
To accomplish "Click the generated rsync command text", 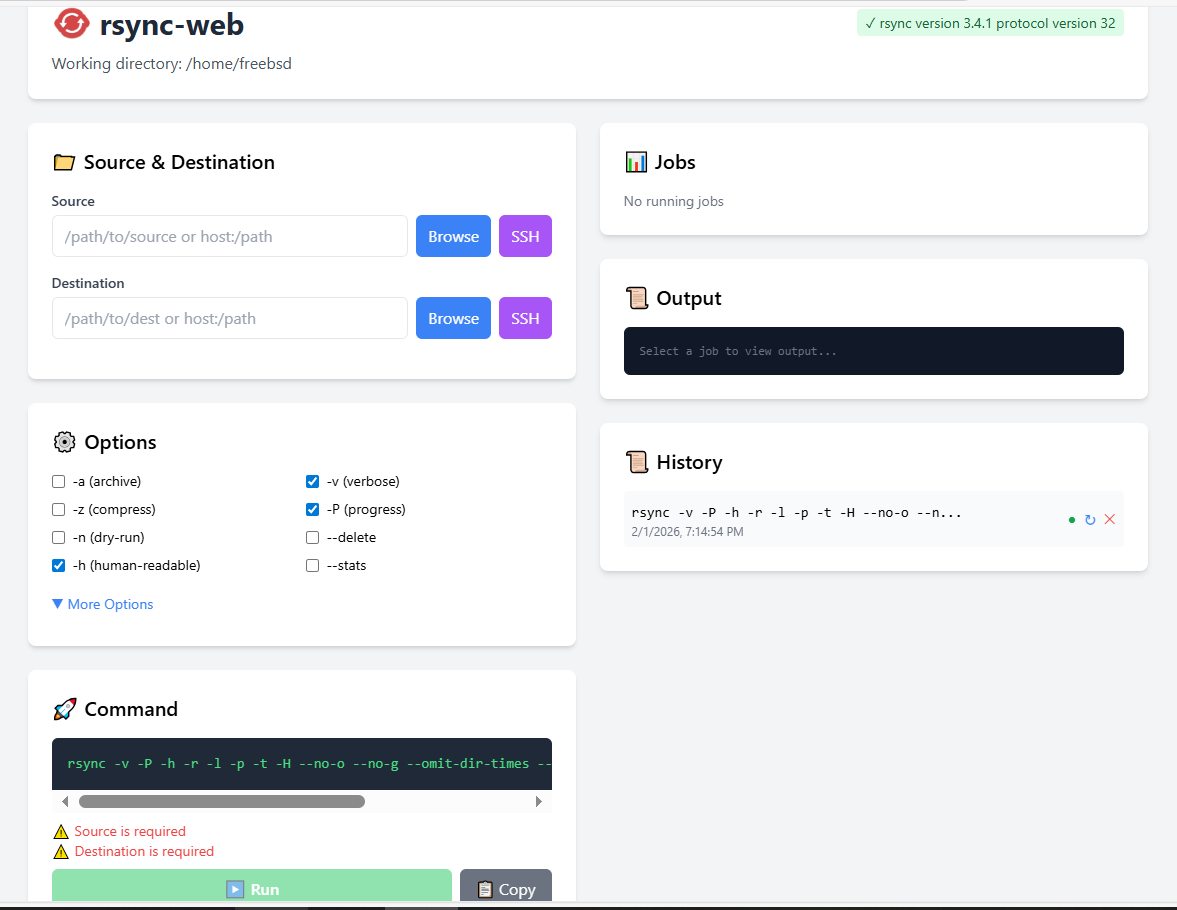I will tap(309, 764).
